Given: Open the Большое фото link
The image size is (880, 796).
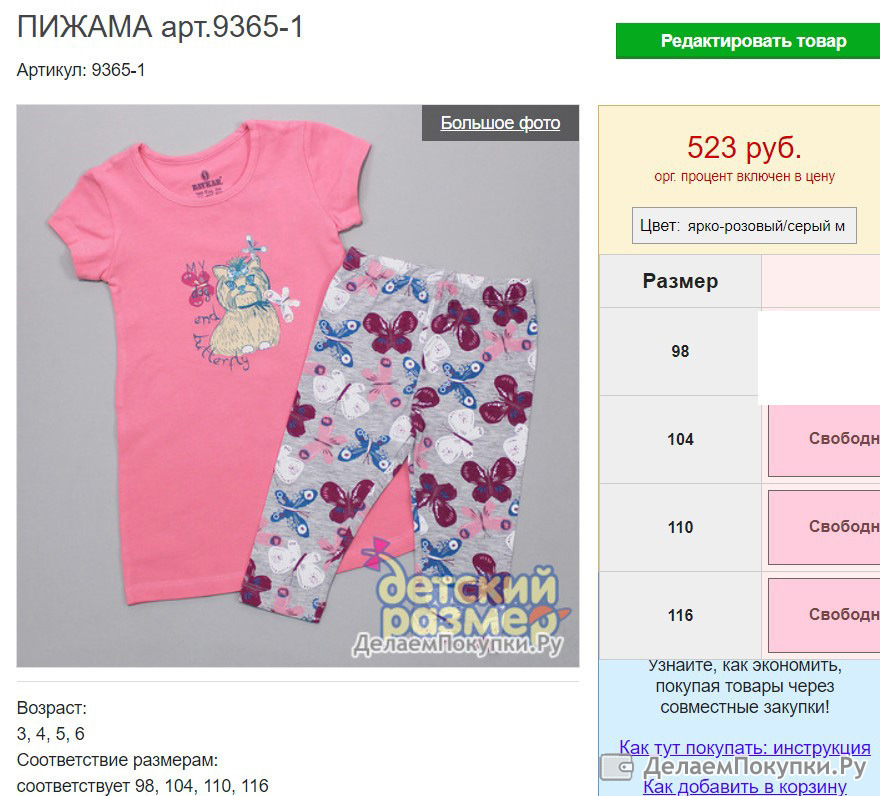Looking at the screenshot, I should (500, 123).
